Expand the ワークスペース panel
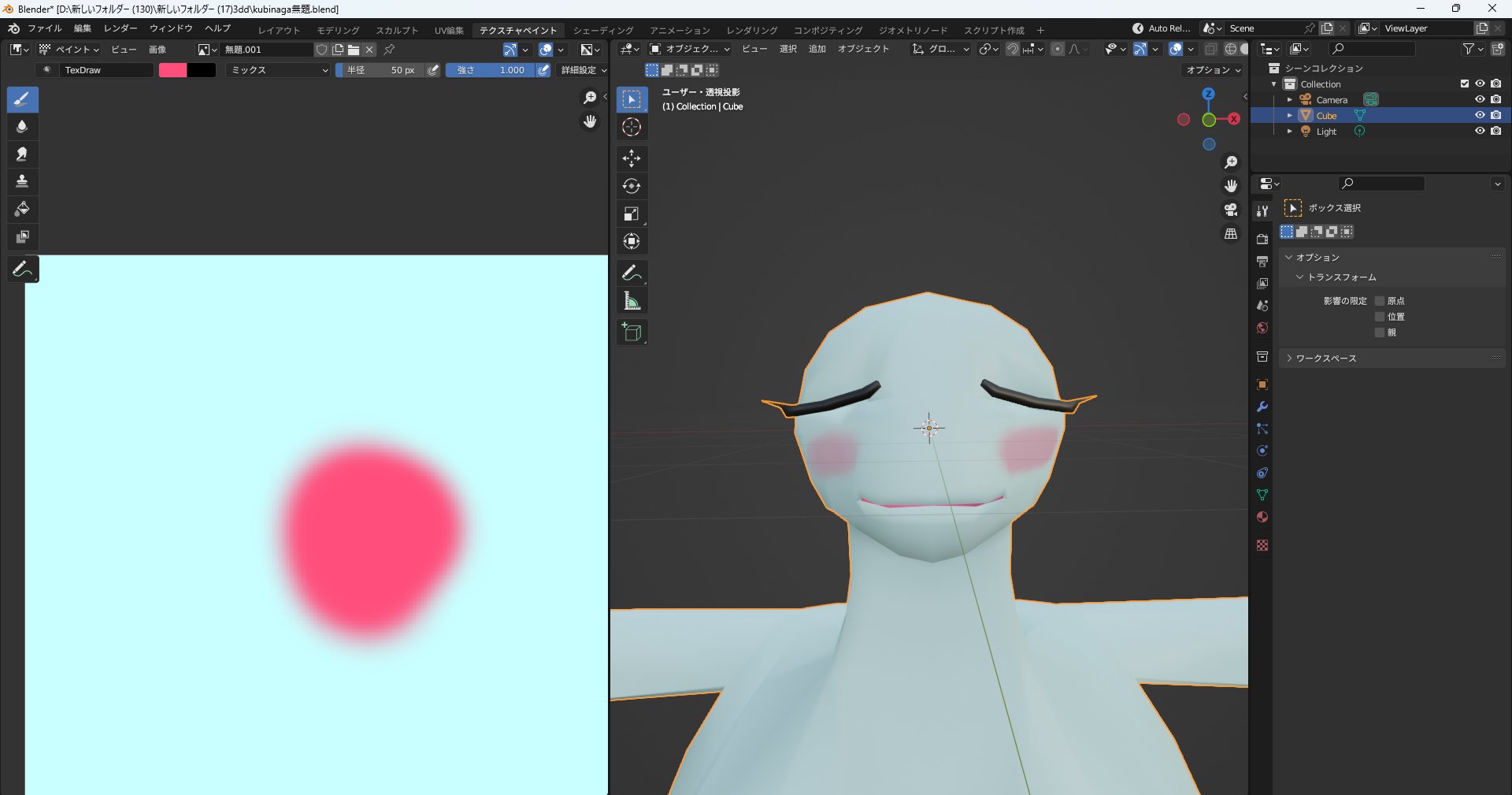Screen dimensions: 1512x795 click(1326, 358)
